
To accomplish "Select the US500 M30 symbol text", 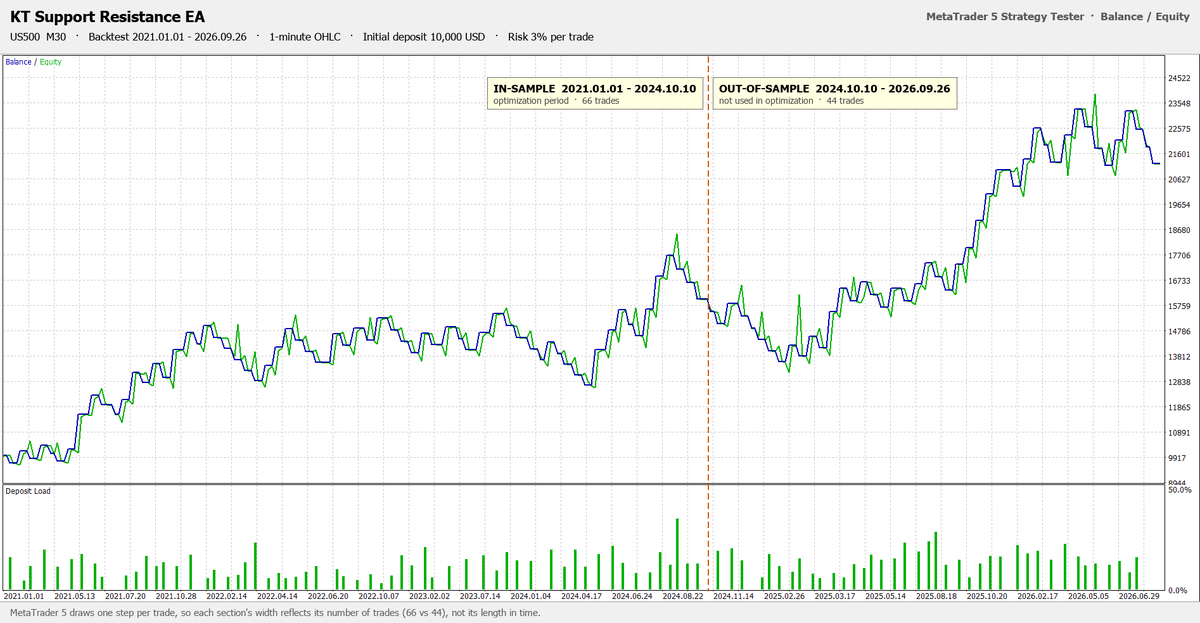I will 38,37.
